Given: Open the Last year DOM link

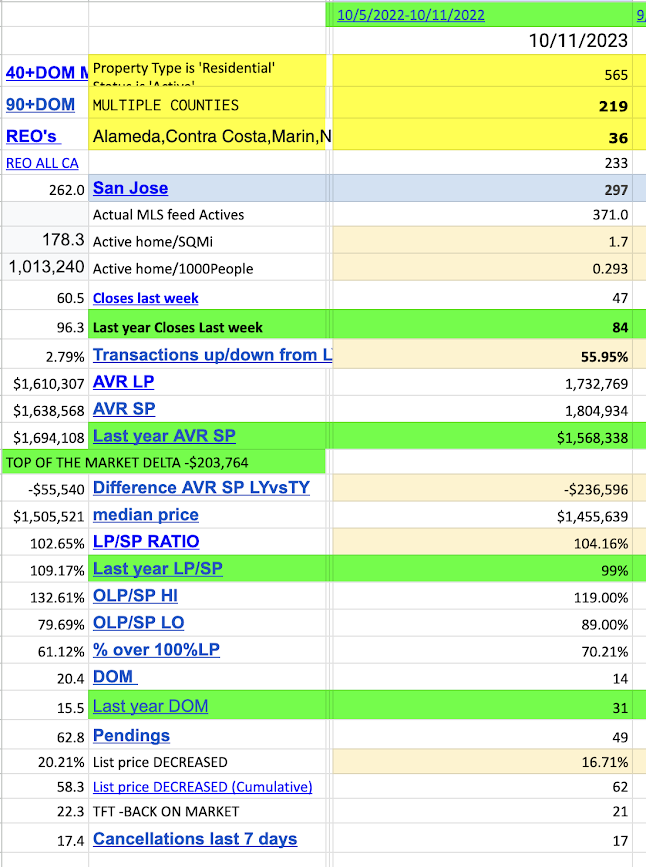Looking at the screenshot, I should [x=150, y=706].
